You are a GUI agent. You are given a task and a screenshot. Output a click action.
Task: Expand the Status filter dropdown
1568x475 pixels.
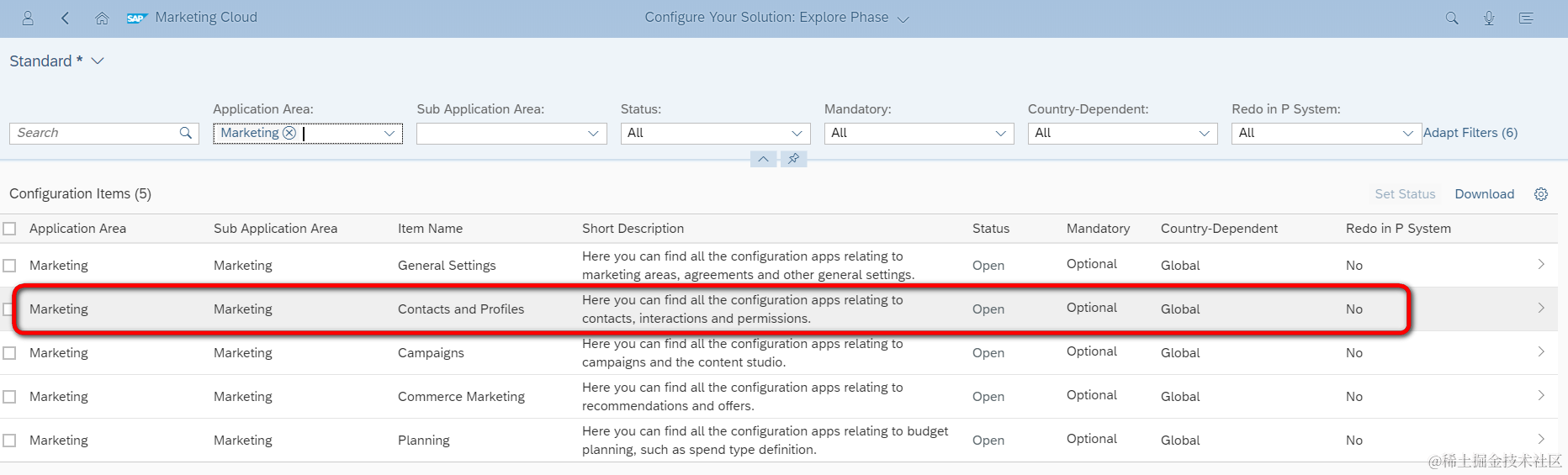797,133
